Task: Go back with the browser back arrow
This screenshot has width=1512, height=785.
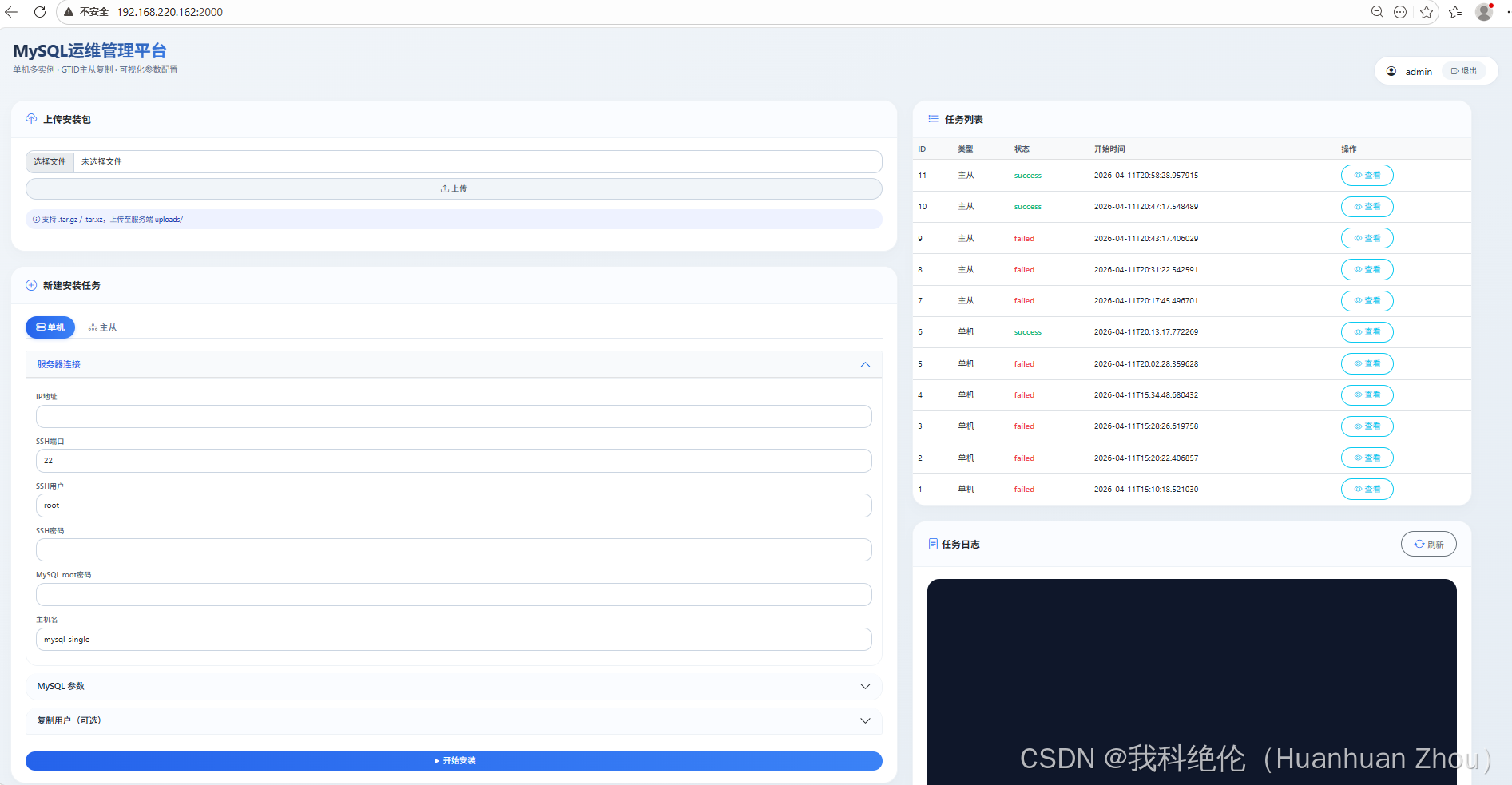Action: [x=11, y=12]
